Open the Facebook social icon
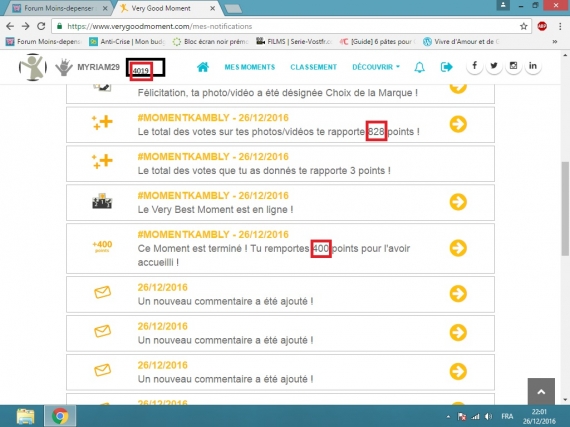Viewport: 570px width, 427px height. pos(474,66)
